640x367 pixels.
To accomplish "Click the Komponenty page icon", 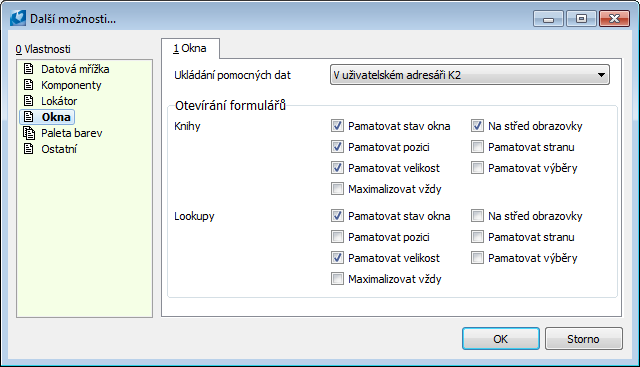I will (x=29, y=85).
